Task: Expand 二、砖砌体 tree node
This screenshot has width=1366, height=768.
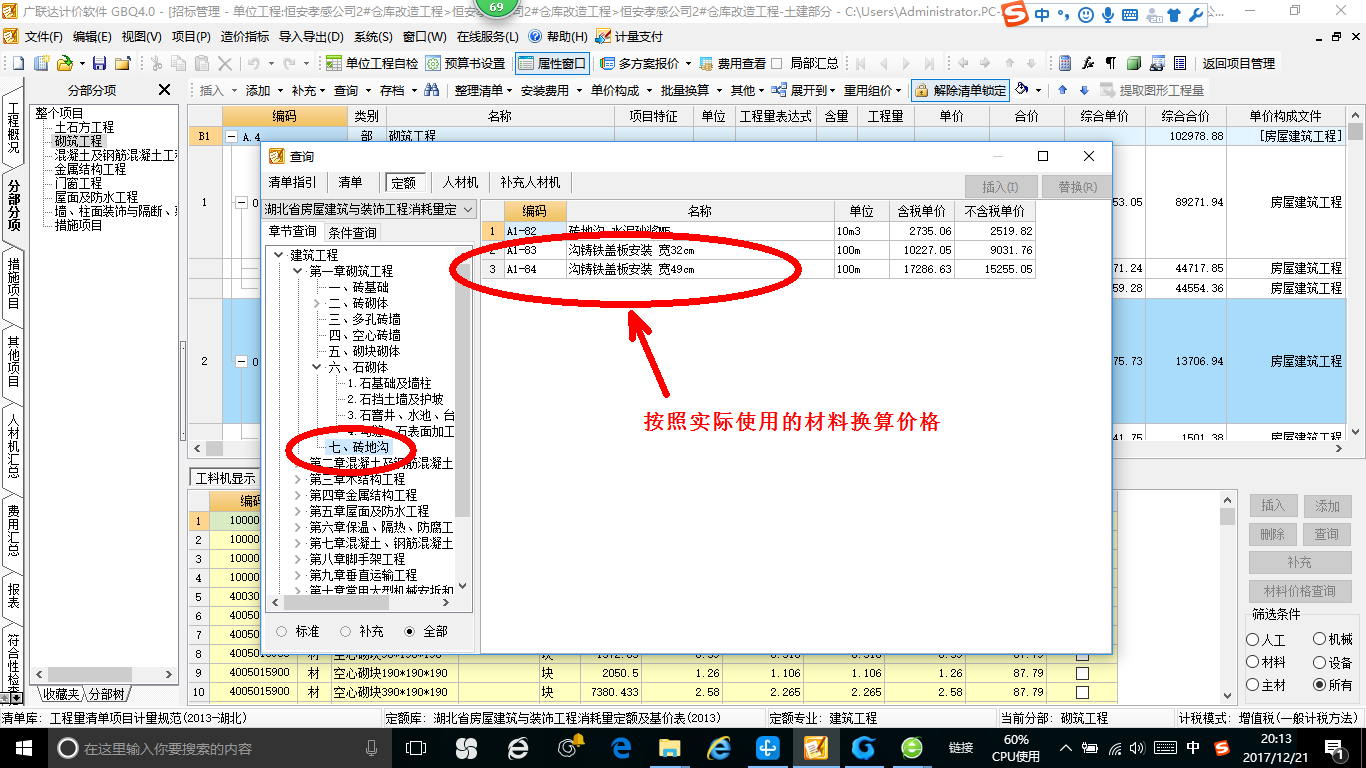Action: tap(316, 304)
